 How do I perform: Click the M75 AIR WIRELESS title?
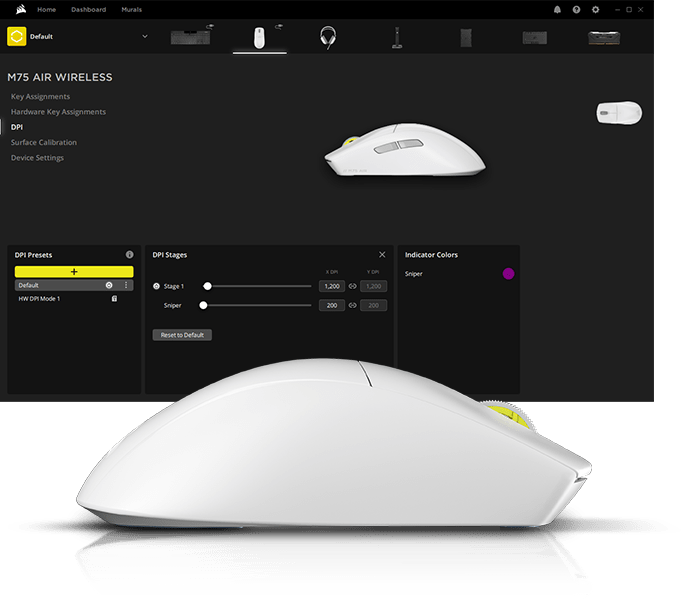click(60, 77)
